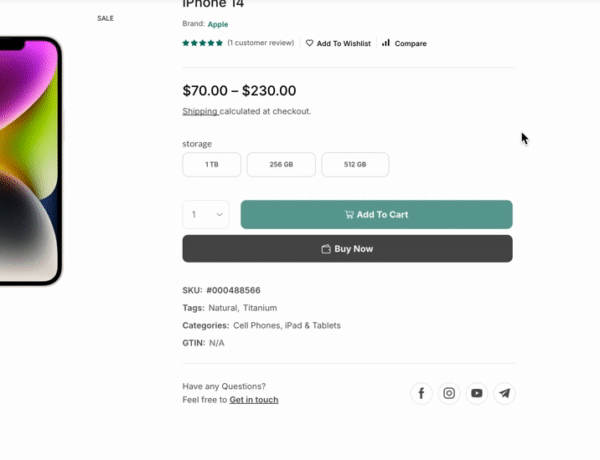Viewport: 600px width, 460px height.
Task: Open the Instagram social icon
Action: coord(449,393)
